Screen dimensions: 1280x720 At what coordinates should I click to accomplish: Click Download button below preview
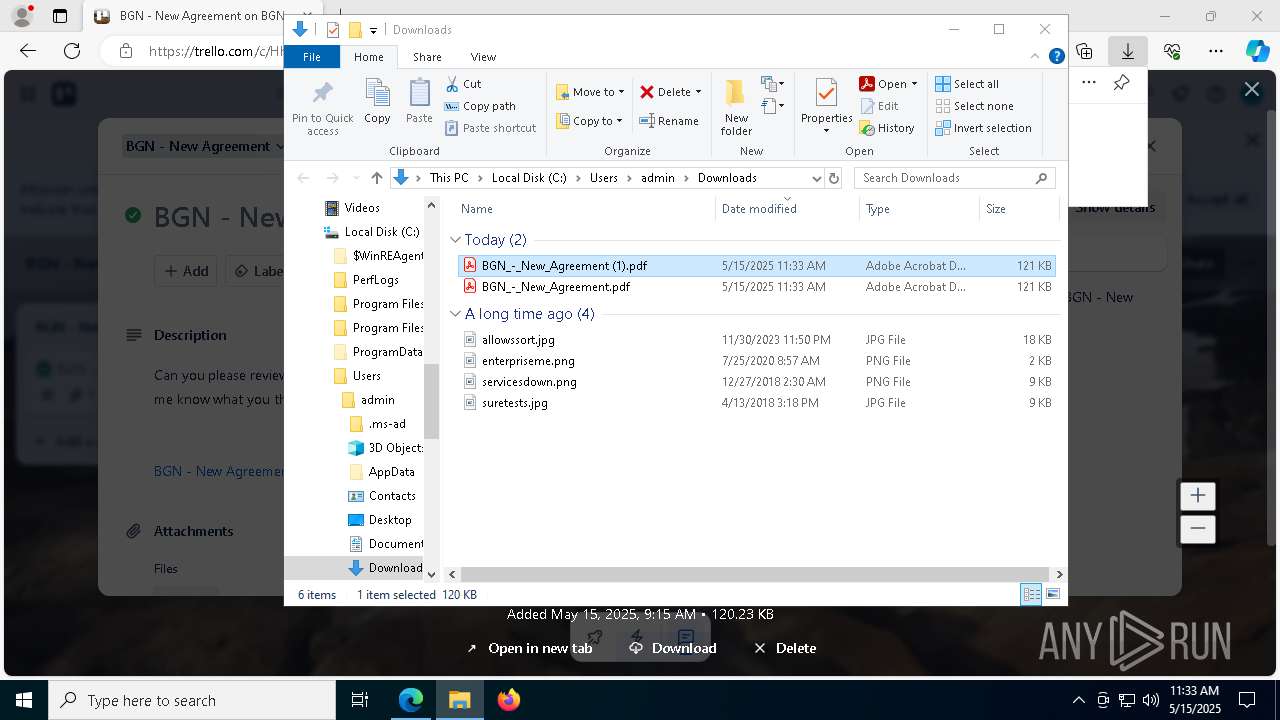click(673, 648)
